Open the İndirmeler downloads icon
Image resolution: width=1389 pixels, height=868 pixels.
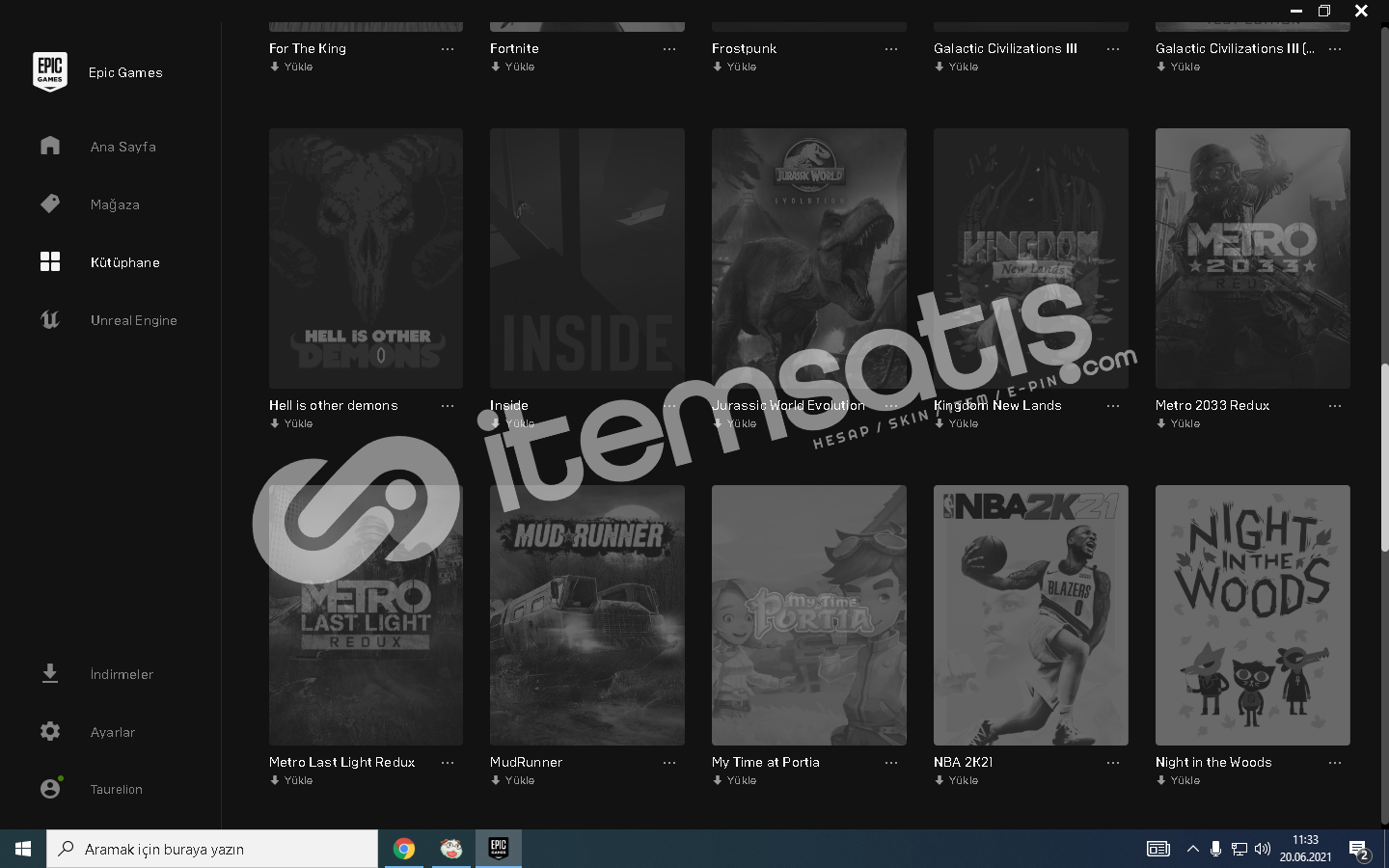(50, 673)
